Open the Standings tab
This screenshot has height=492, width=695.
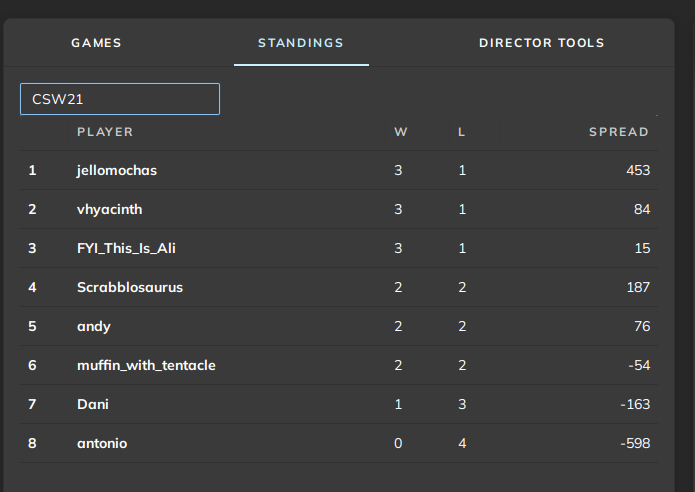301,43
